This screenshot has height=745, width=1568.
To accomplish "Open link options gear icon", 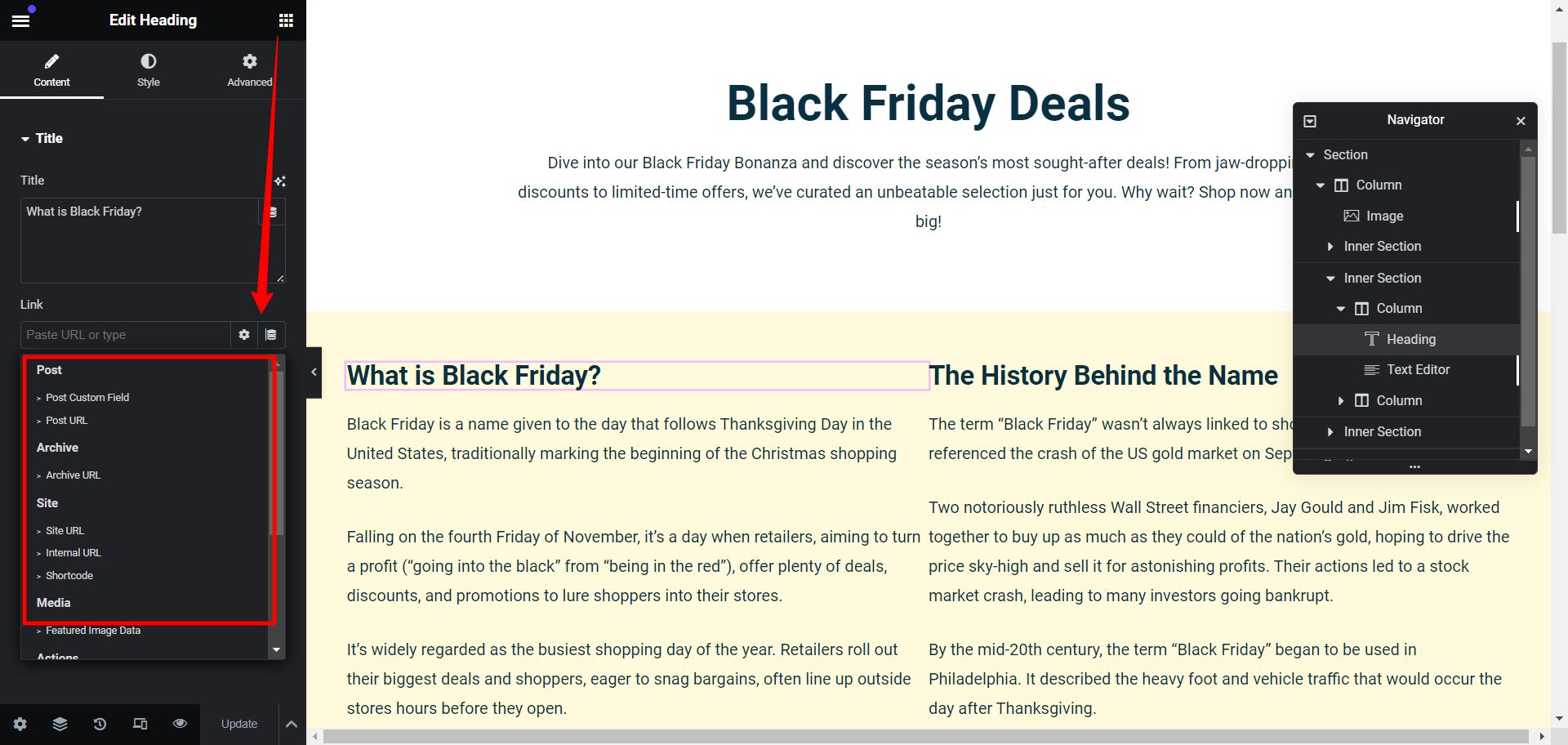I will click(243, 335).
